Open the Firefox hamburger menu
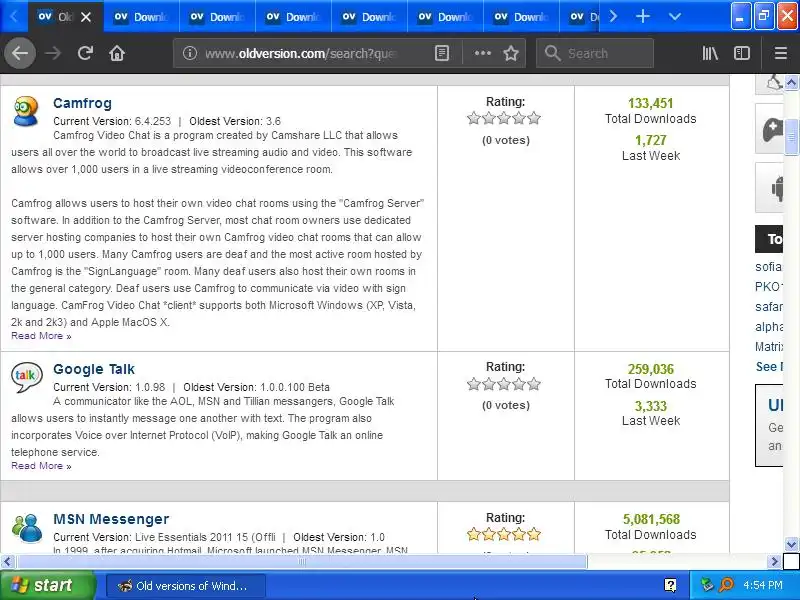This screenshot has height=600, width=800. [781, 53]
